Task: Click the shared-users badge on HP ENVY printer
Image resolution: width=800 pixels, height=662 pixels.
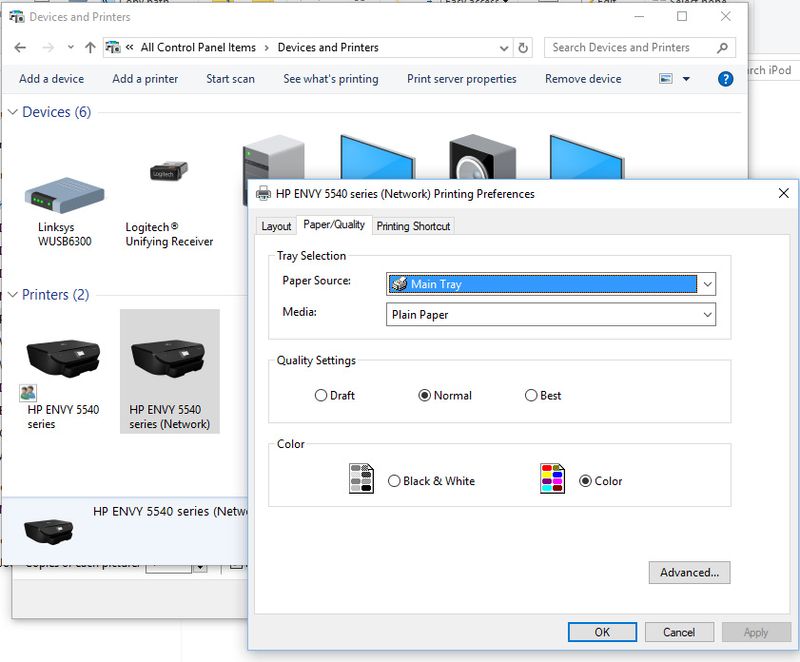Action: coord(28,393)
